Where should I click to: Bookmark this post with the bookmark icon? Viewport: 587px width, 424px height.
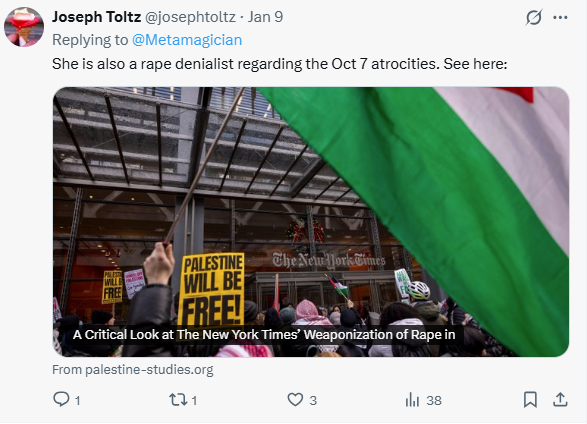click(530, 399)
